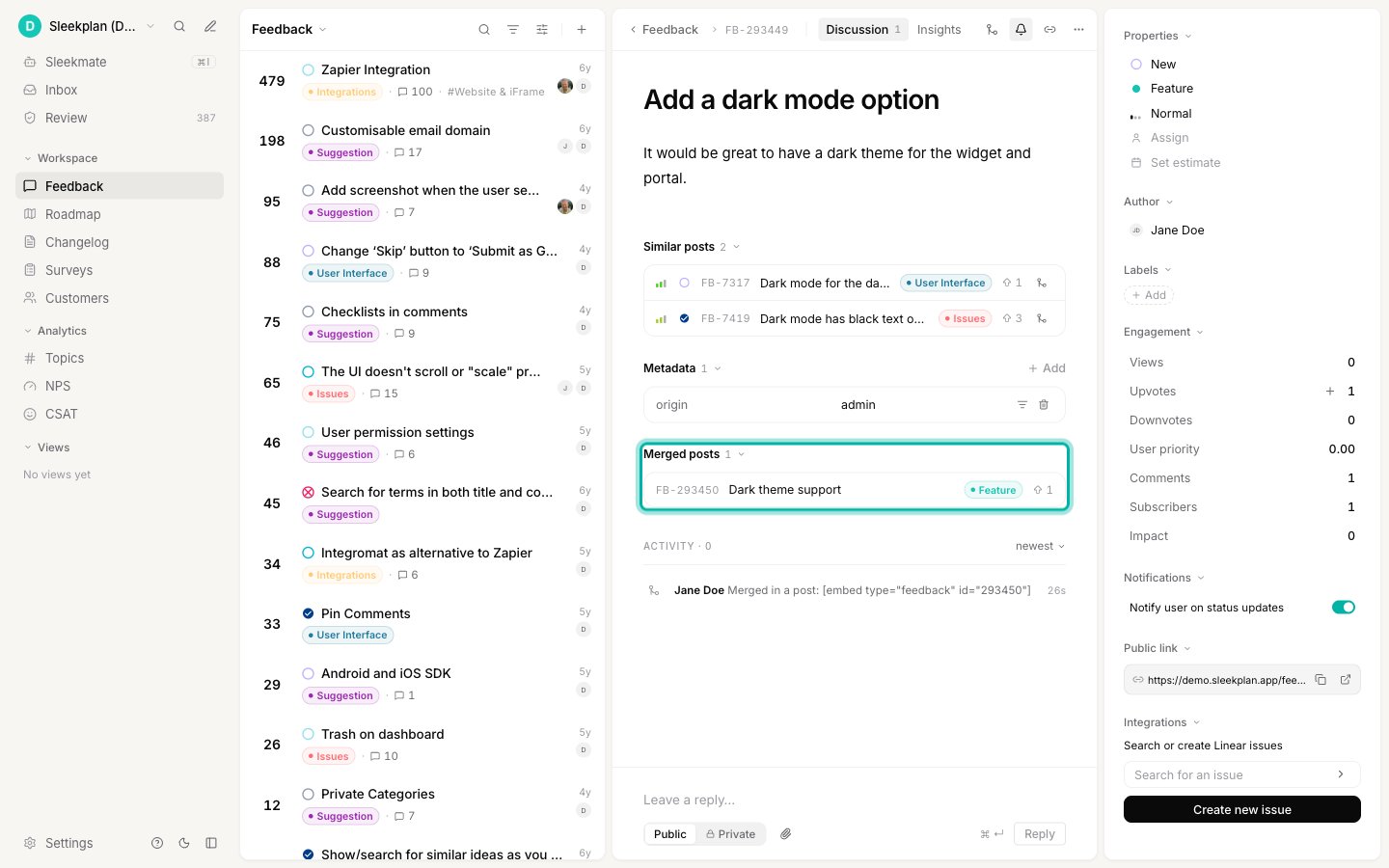Screen dimensions: 1389x868
Task: Open the Feedback list filter icon
Action: [x=513, y=30]
